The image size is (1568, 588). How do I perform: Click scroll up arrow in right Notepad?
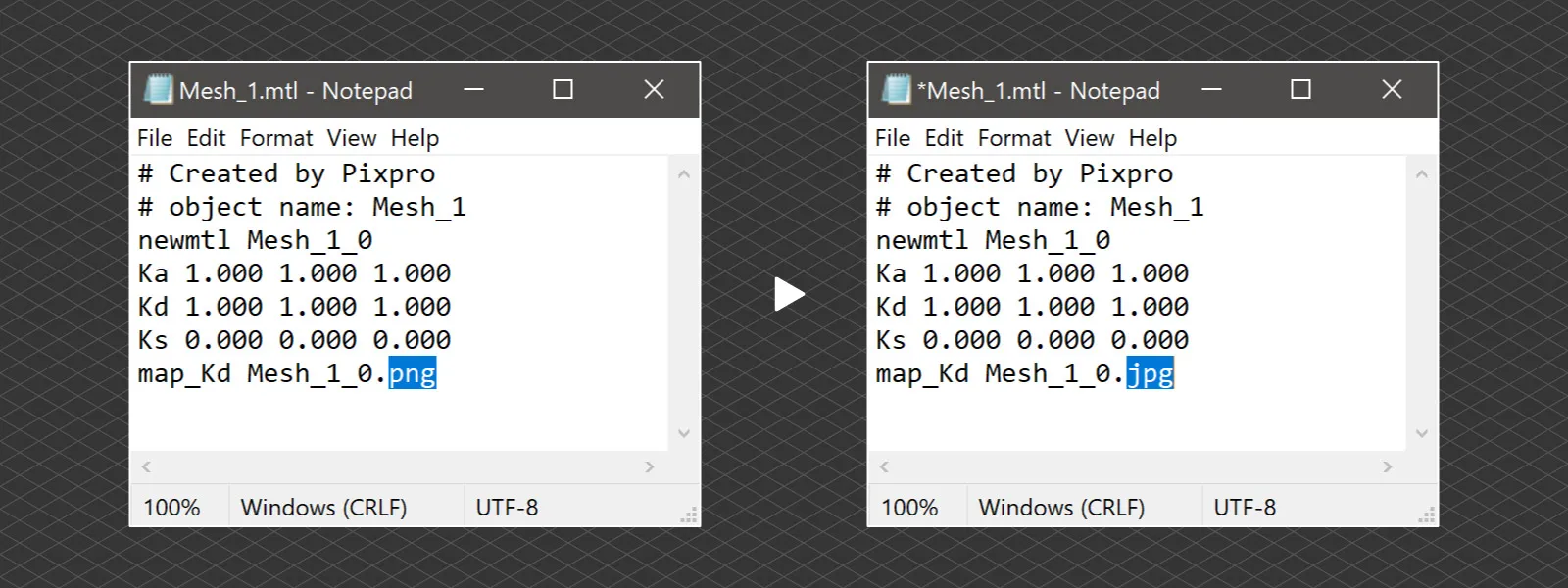click(x=1422, y=174)
